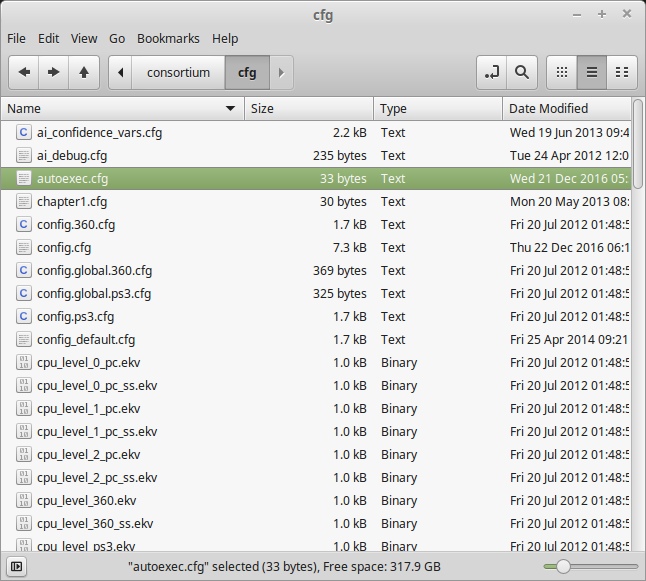Adjust the zoom slider in status bar
The width and height of the screenshot is (646, 581).
(591, 567)
